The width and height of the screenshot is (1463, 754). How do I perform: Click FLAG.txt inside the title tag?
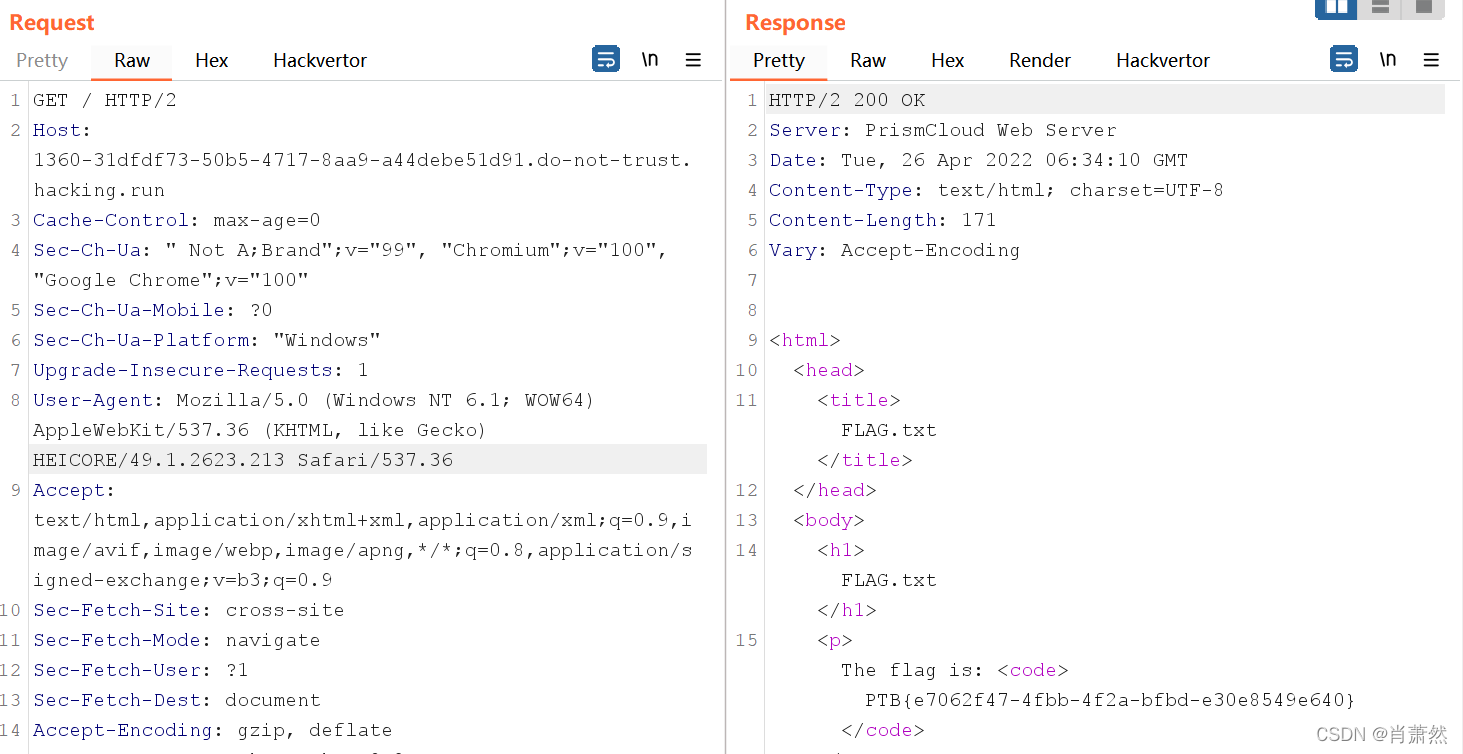point(889,430)
